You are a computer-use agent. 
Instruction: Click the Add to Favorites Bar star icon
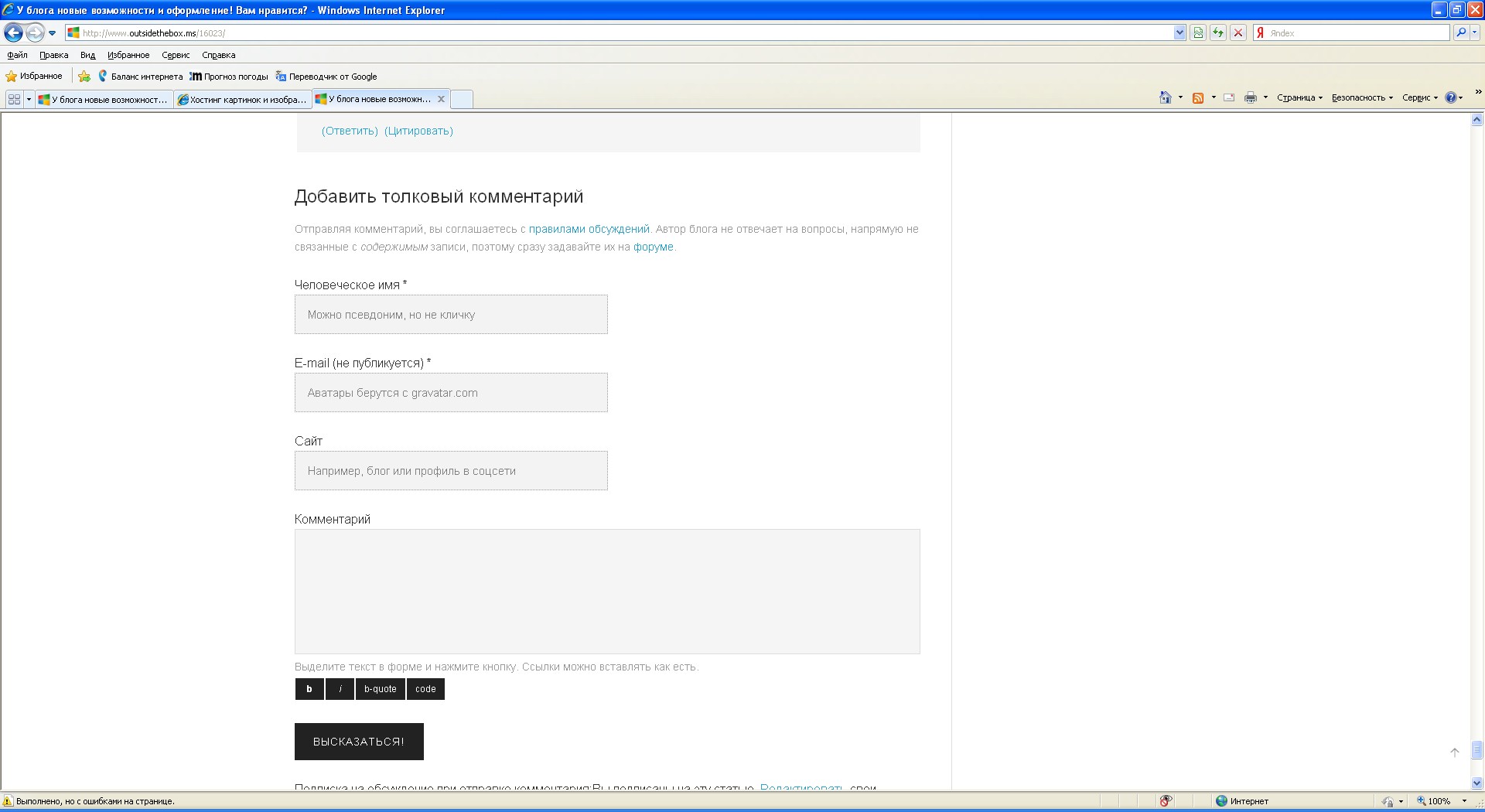point(84,77)
